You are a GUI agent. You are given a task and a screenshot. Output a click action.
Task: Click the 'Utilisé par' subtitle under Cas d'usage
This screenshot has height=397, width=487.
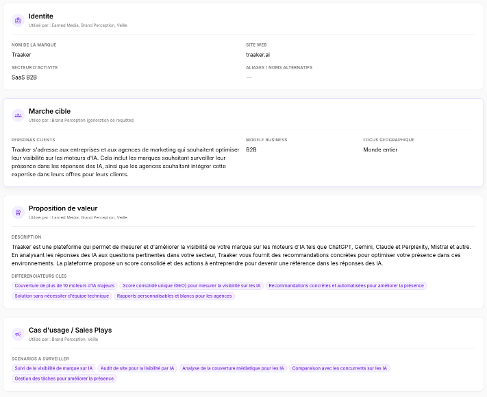63,339
